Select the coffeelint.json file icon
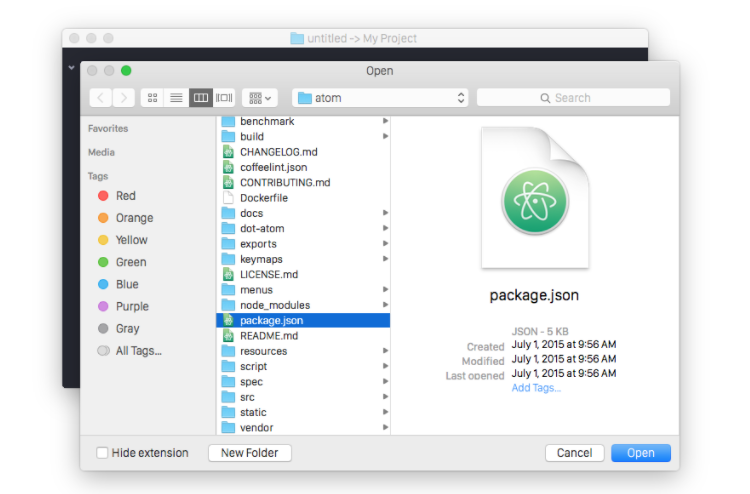The height and width of the screenshot is (494, 750). pyautogui.click(x=228, y=167)
